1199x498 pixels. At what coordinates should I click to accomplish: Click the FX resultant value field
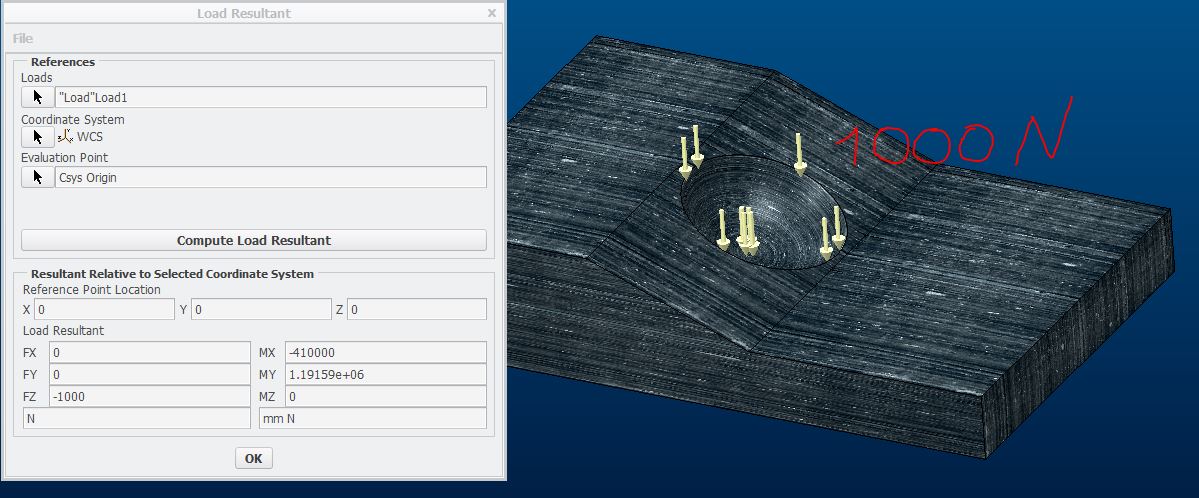click(x=149, y=353)
